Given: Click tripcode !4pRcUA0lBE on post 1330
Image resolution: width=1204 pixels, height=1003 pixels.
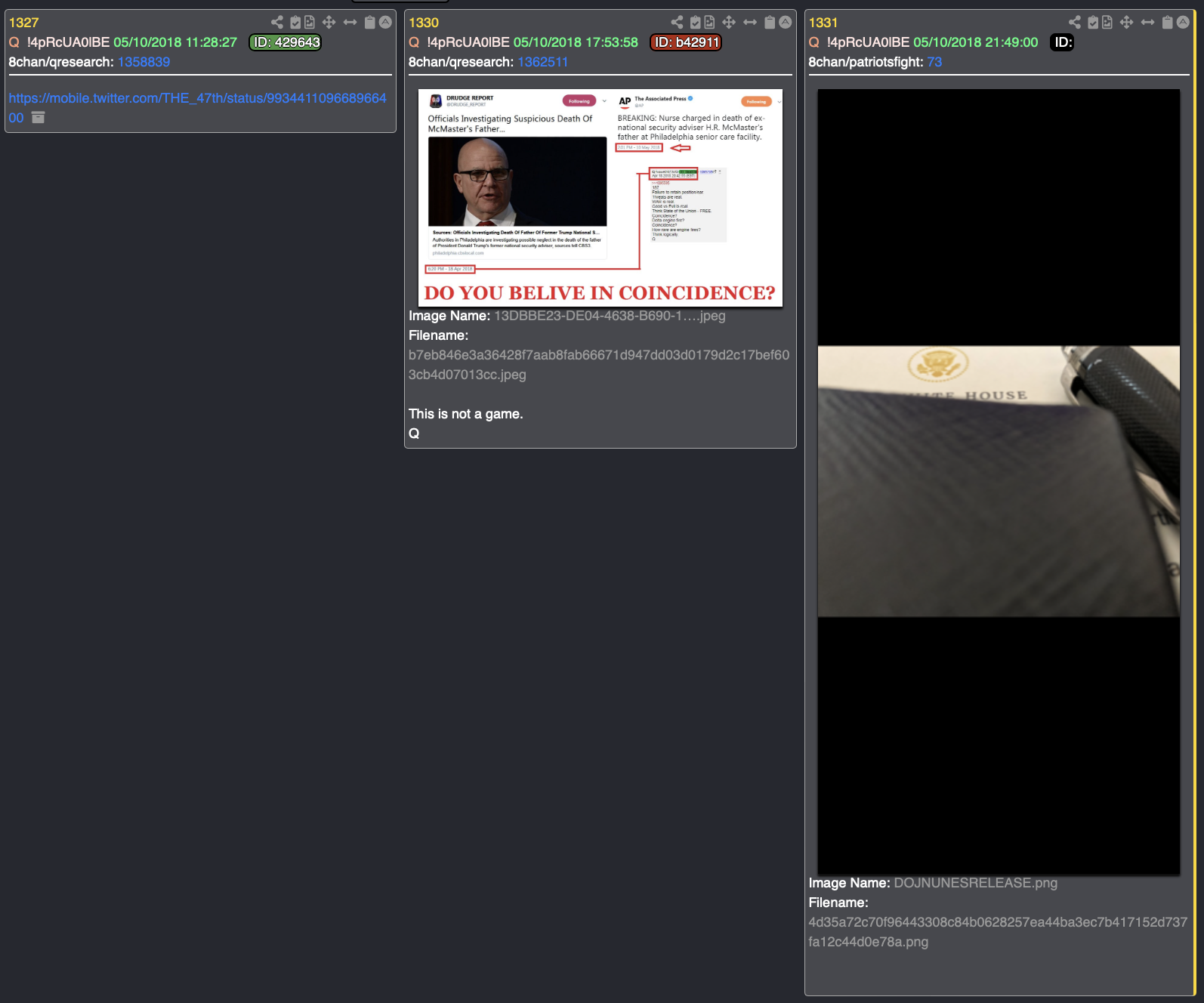Looking at the screenshot, I should click(x=468, y=42).
